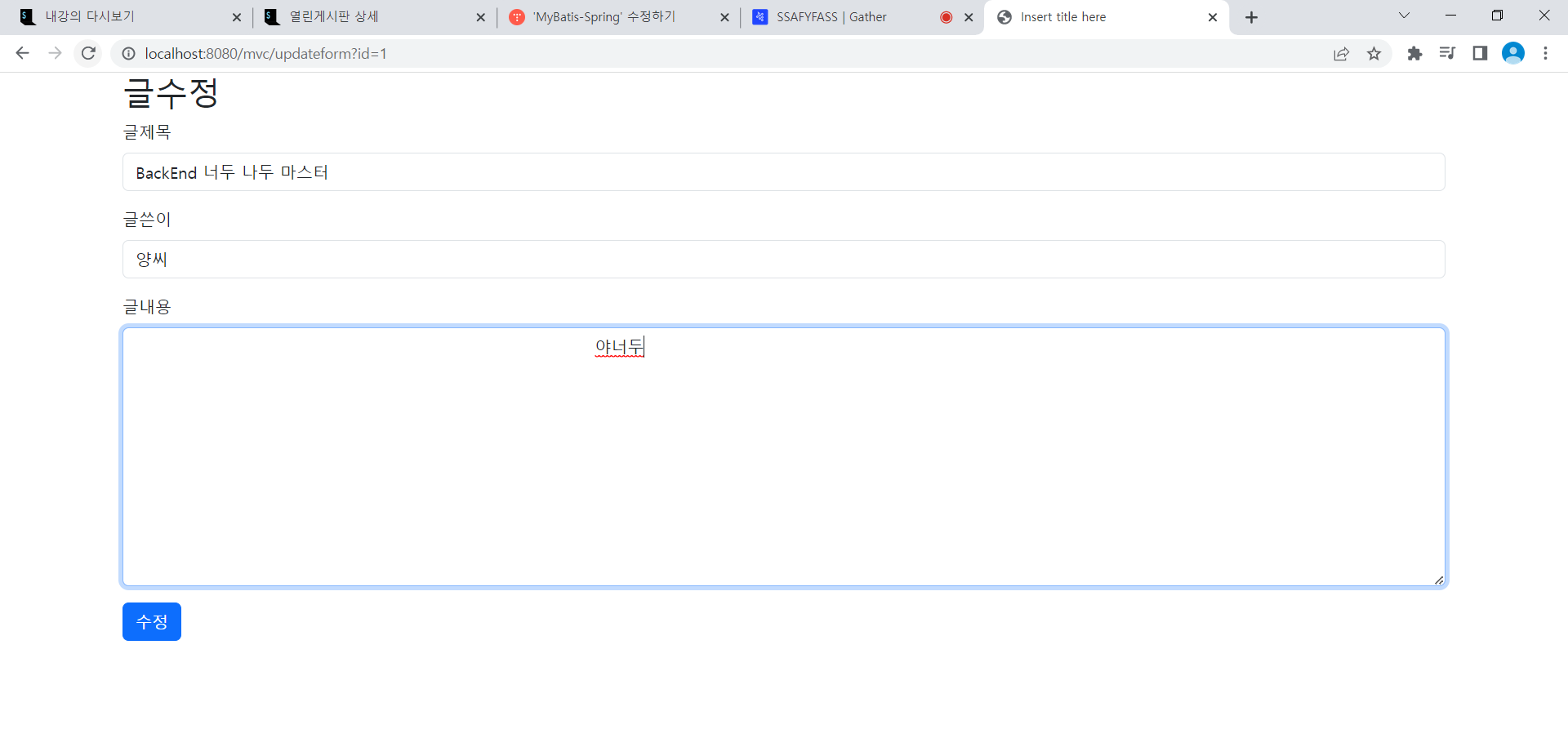
Task: Submit the form with the 수정 button
Action: 152,622
